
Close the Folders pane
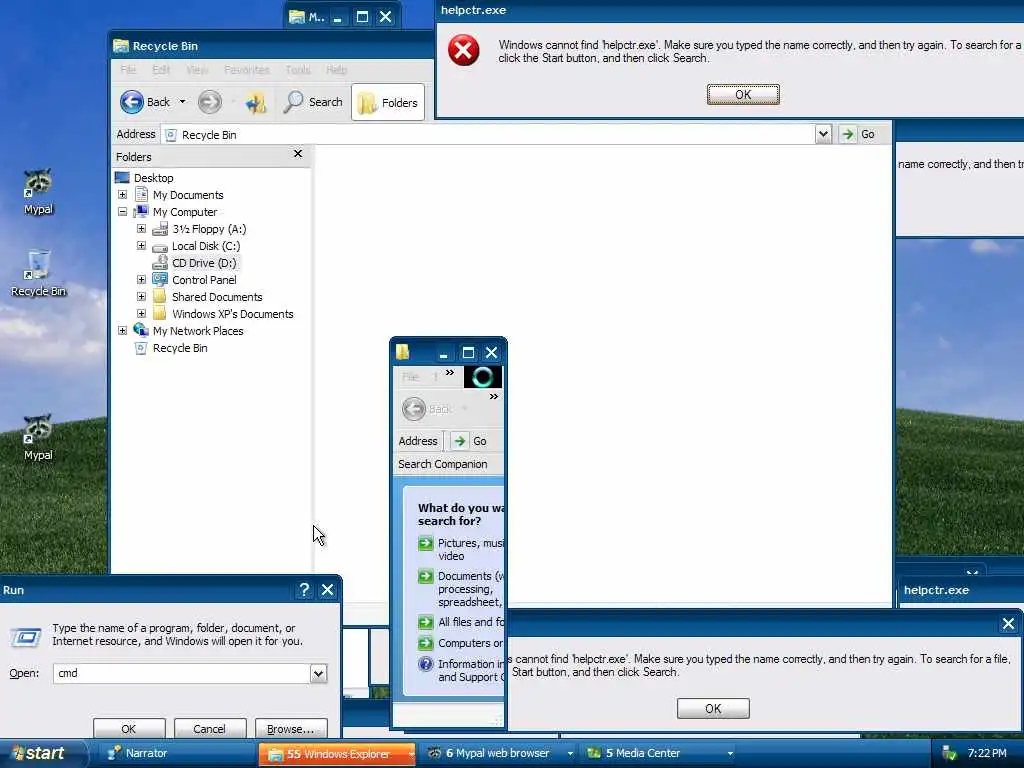coord(298,153)
